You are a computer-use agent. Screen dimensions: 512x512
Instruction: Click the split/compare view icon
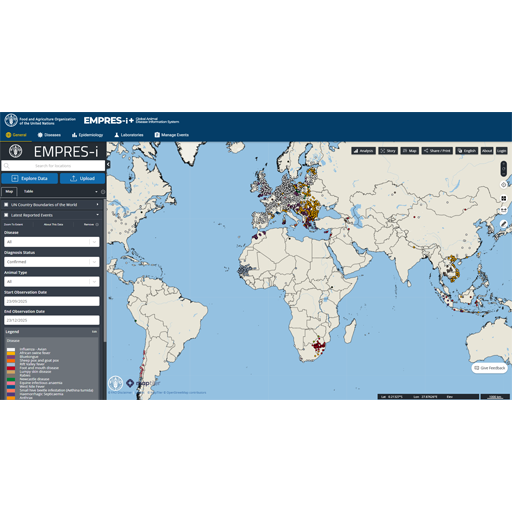pos(504,210)
